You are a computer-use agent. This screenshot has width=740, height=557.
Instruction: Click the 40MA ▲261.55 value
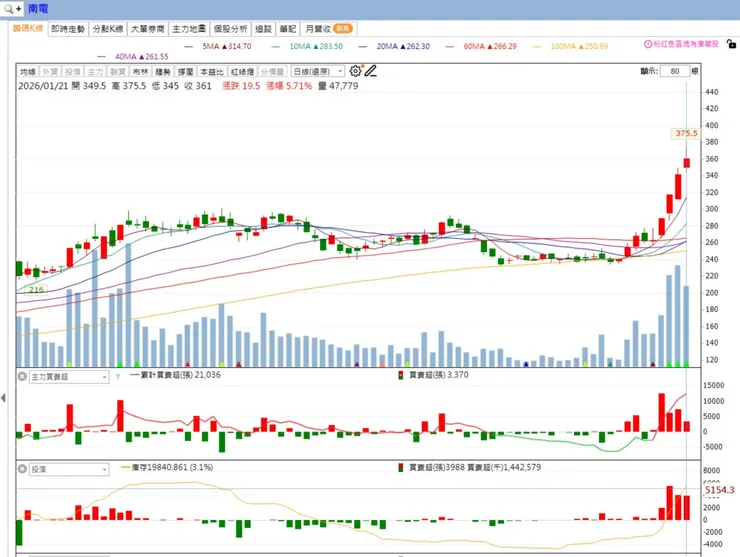tap(142, 57)
